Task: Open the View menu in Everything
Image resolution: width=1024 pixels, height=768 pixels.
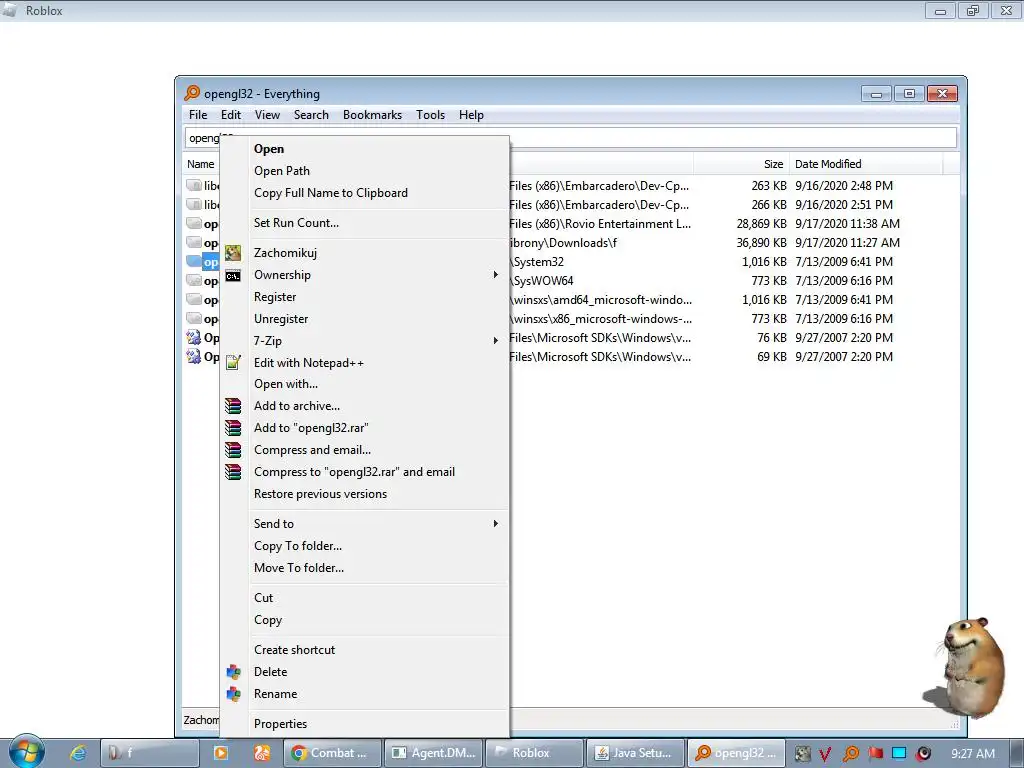Action: tap(267, 115)
